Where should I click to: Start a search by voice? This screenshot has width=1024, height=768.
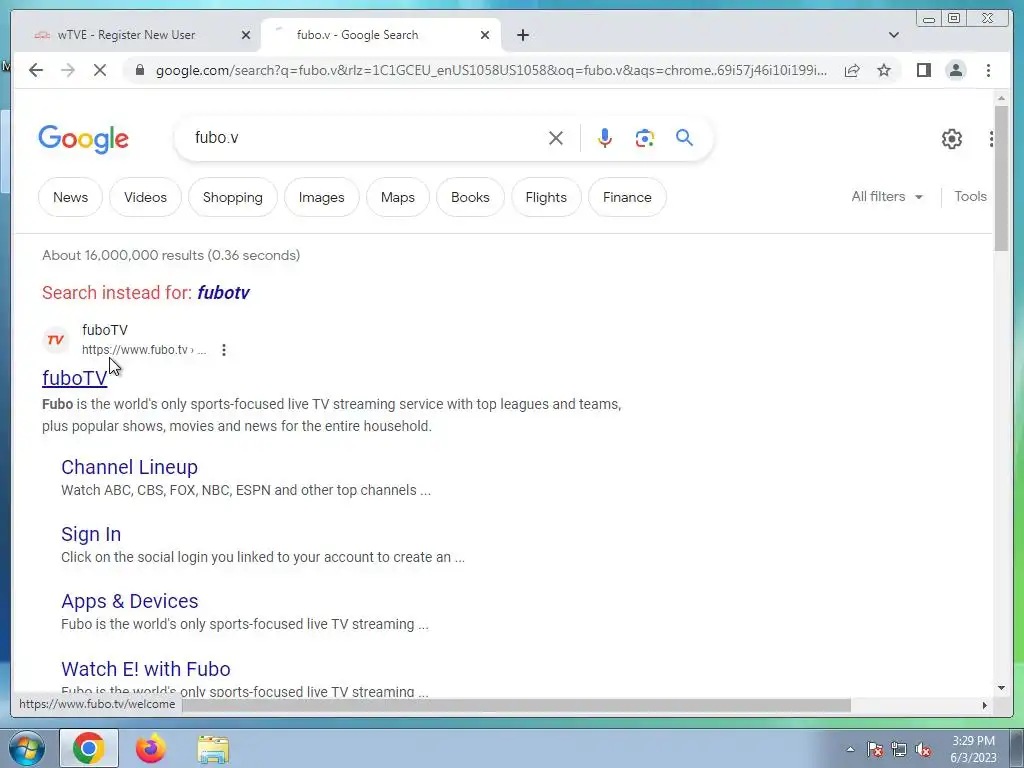605,138
